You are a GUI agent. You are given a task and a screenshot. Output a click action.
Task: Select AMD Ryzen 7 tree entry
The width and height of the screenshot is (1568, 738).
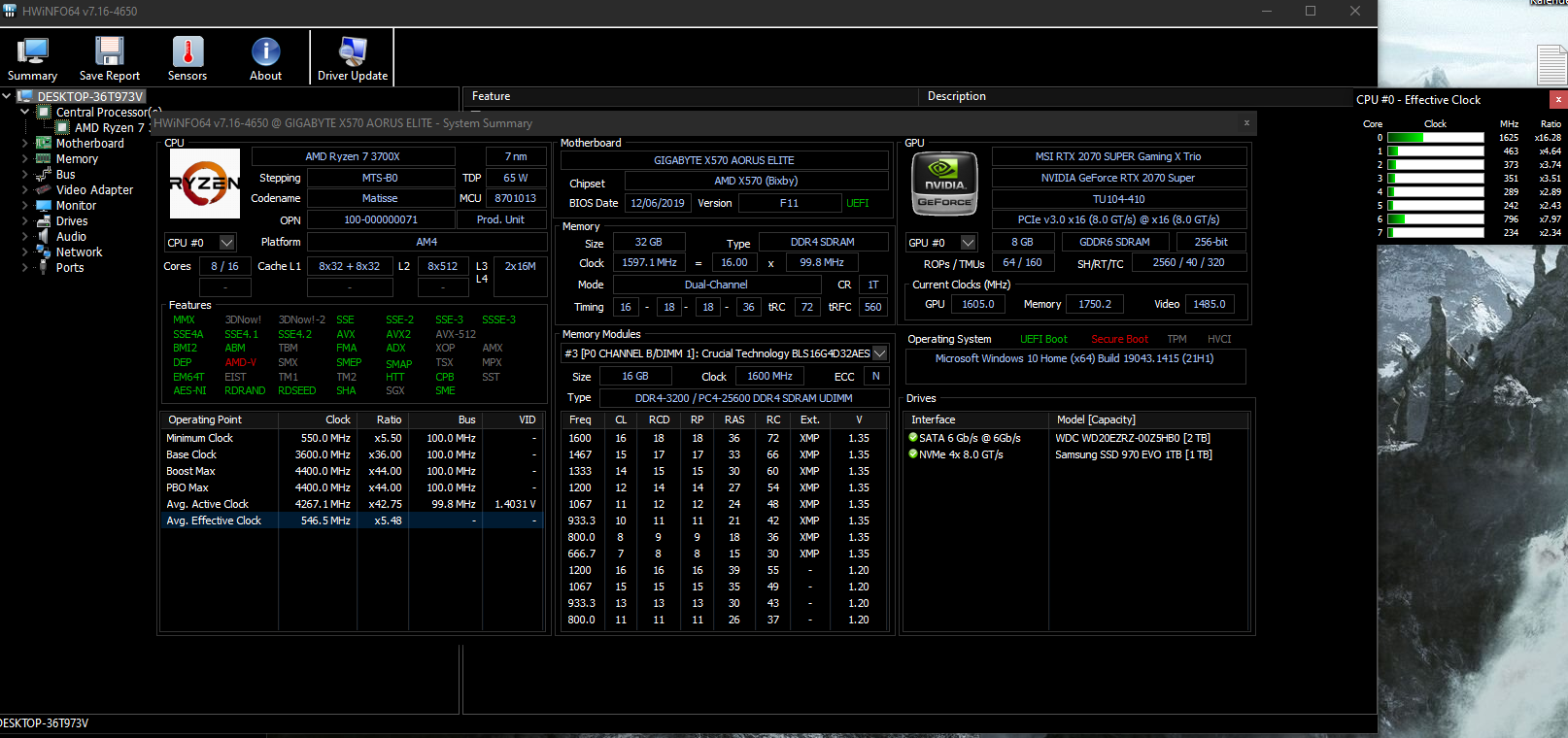pyautogui.click(x=109, y=127)
